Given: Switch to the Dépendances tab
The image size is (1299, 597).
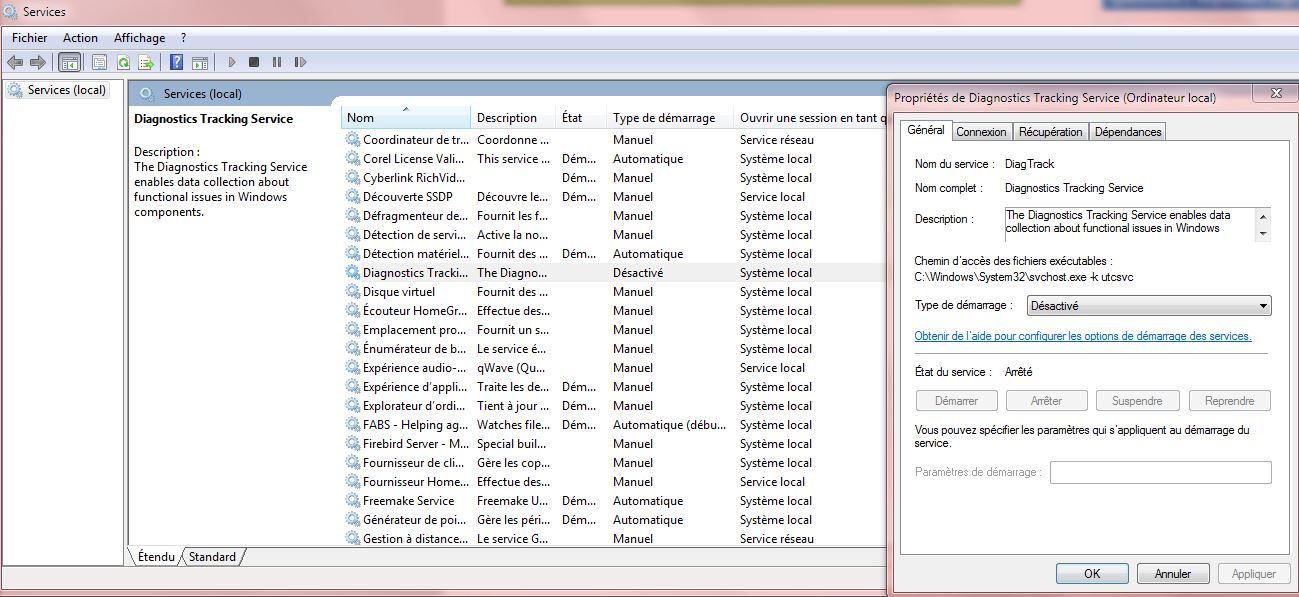Looking at the screenshot, I should [x=1128, y=132].
